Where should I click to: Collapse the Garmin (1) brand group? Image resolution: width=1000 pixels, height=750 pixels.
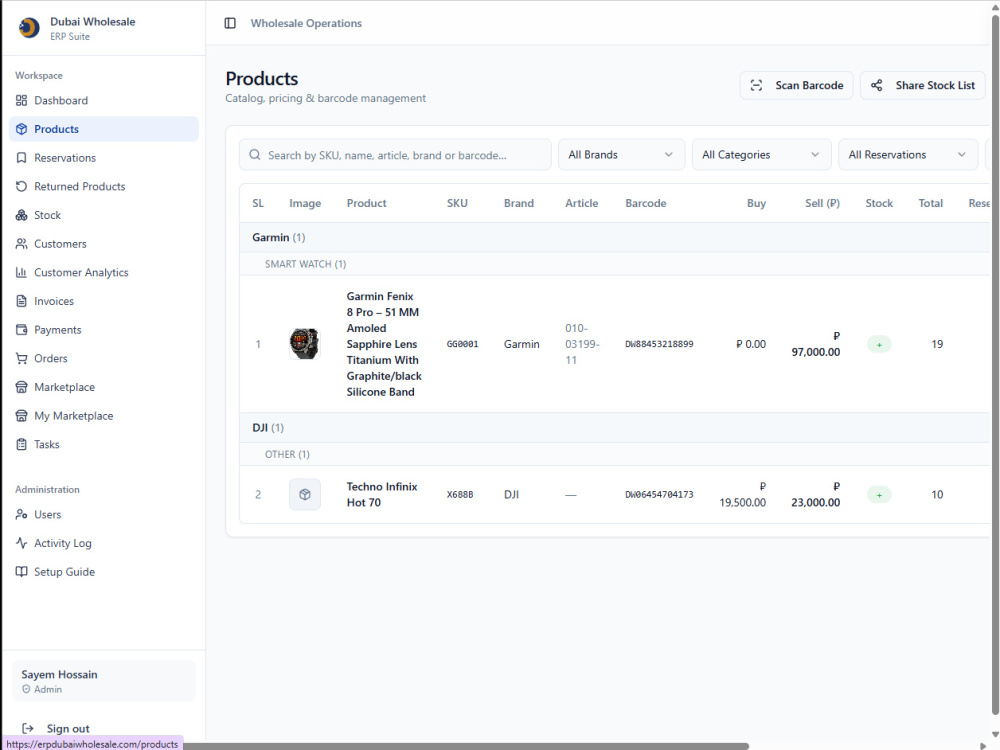point(614,237)
